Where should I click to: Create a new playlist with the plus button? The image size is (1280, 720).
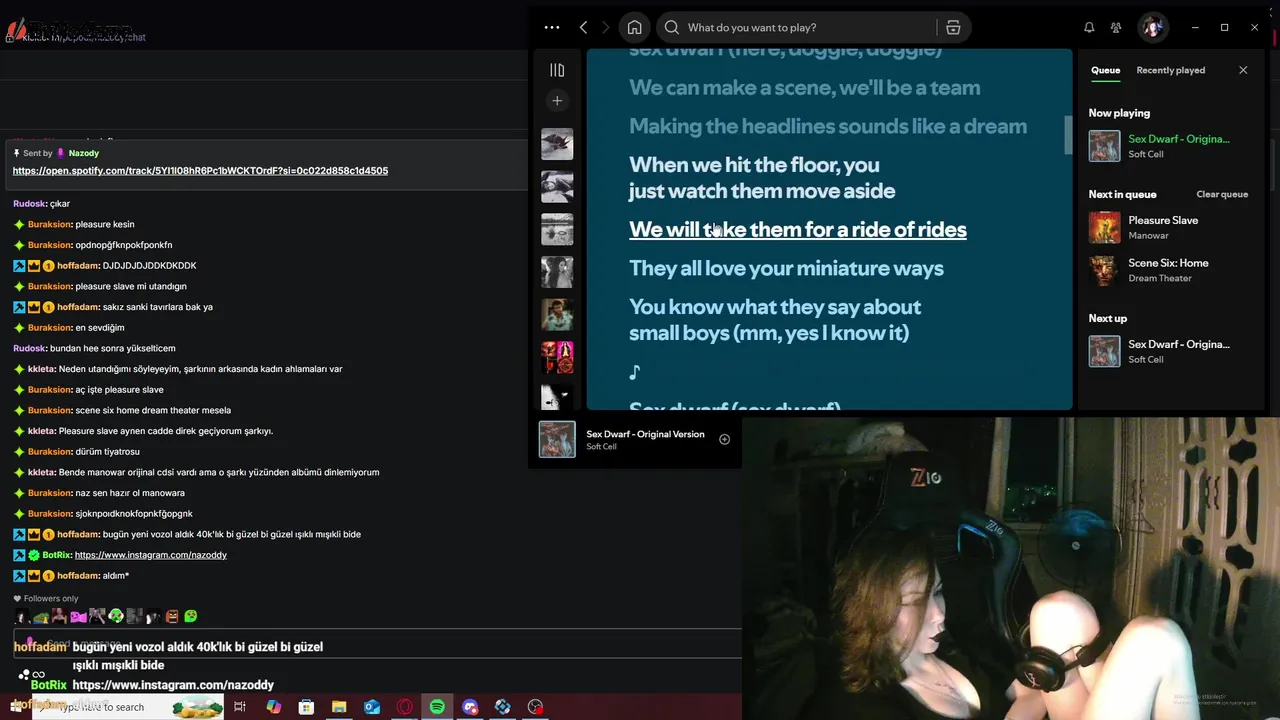pos(557,100)
